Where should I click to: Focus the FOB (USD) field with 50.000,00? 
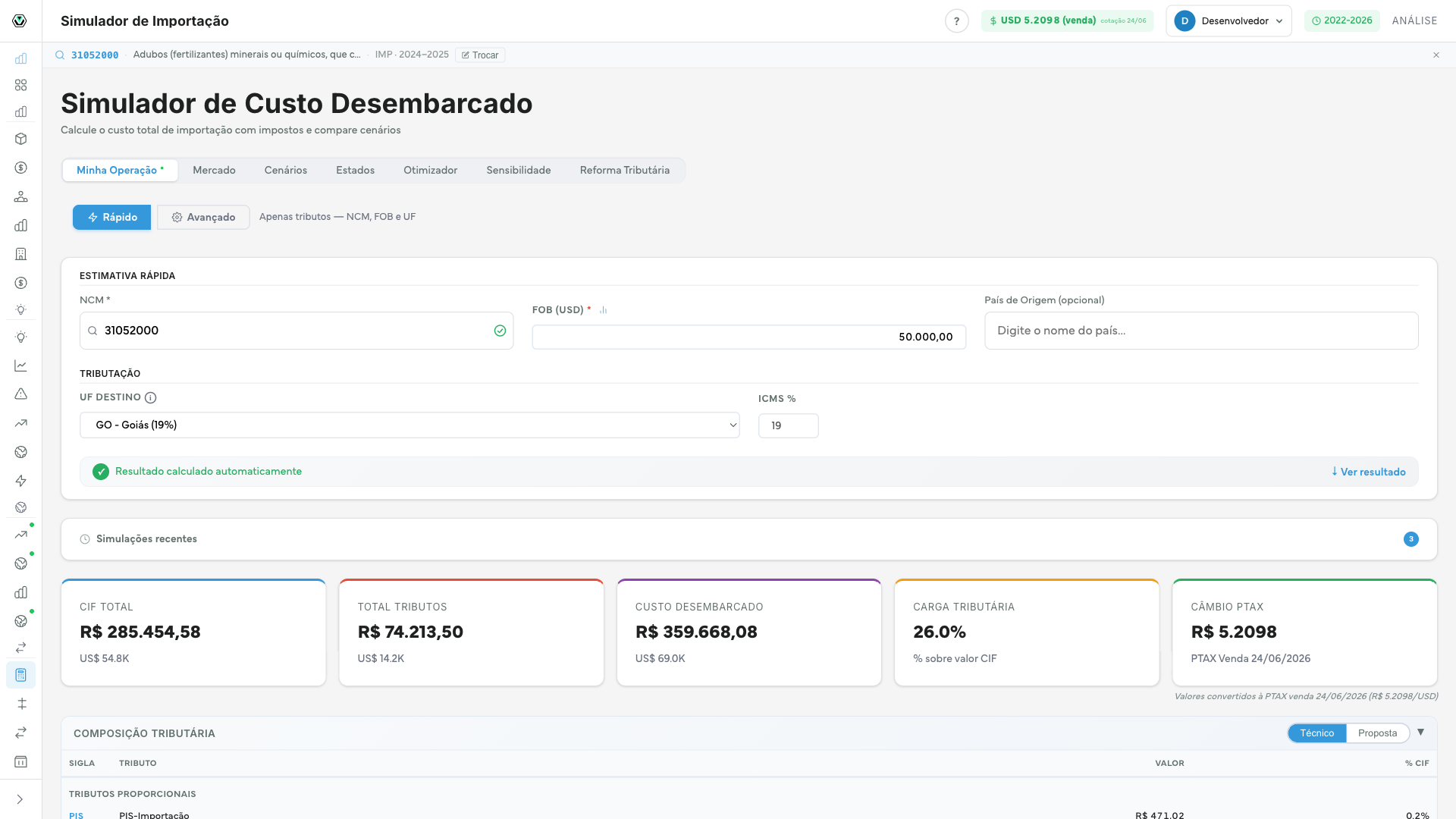pos(748,337)
